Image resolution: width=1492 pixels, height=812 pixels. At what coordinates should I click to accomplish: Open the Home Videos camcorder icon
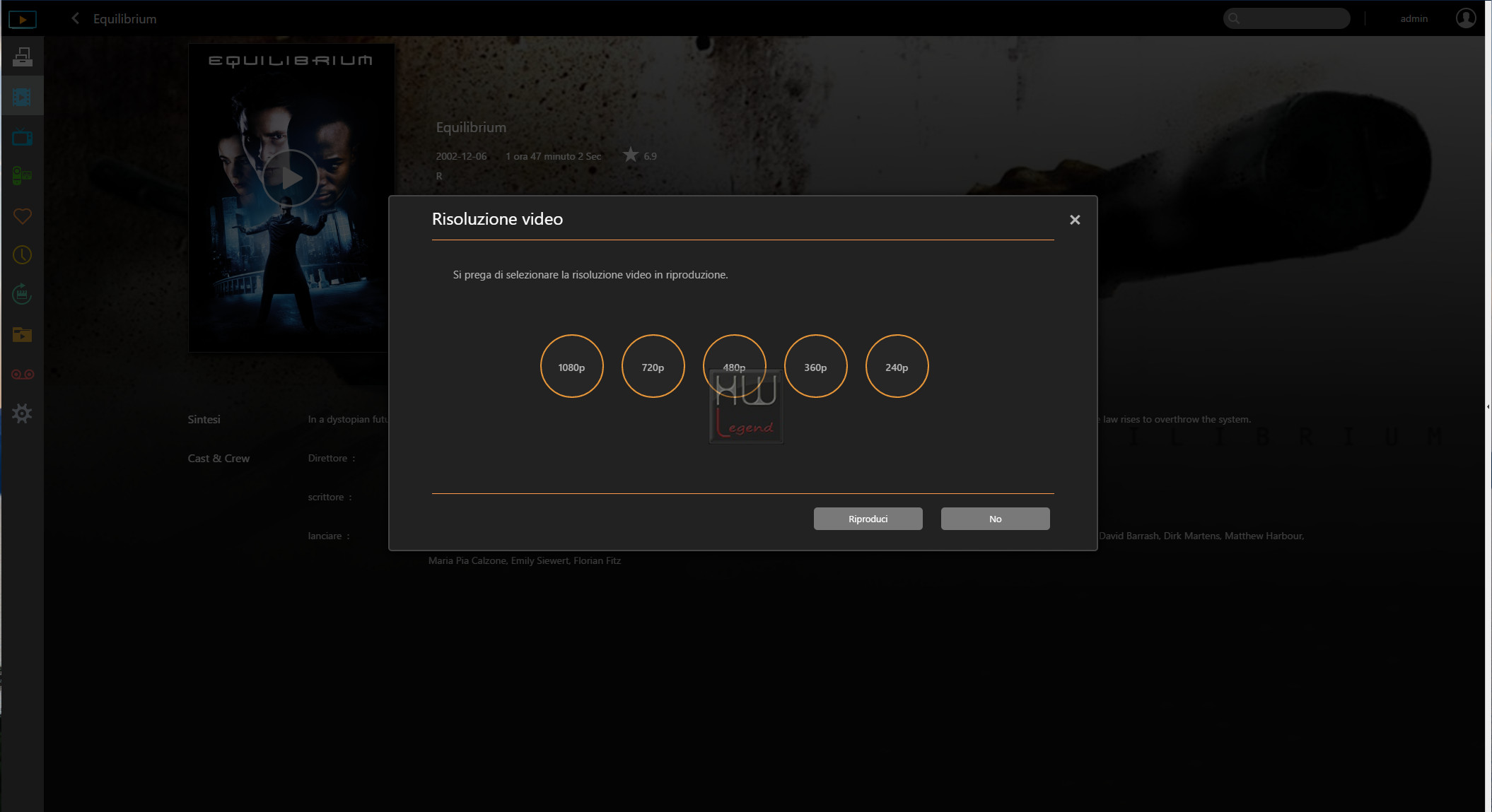tap(22, 175)
